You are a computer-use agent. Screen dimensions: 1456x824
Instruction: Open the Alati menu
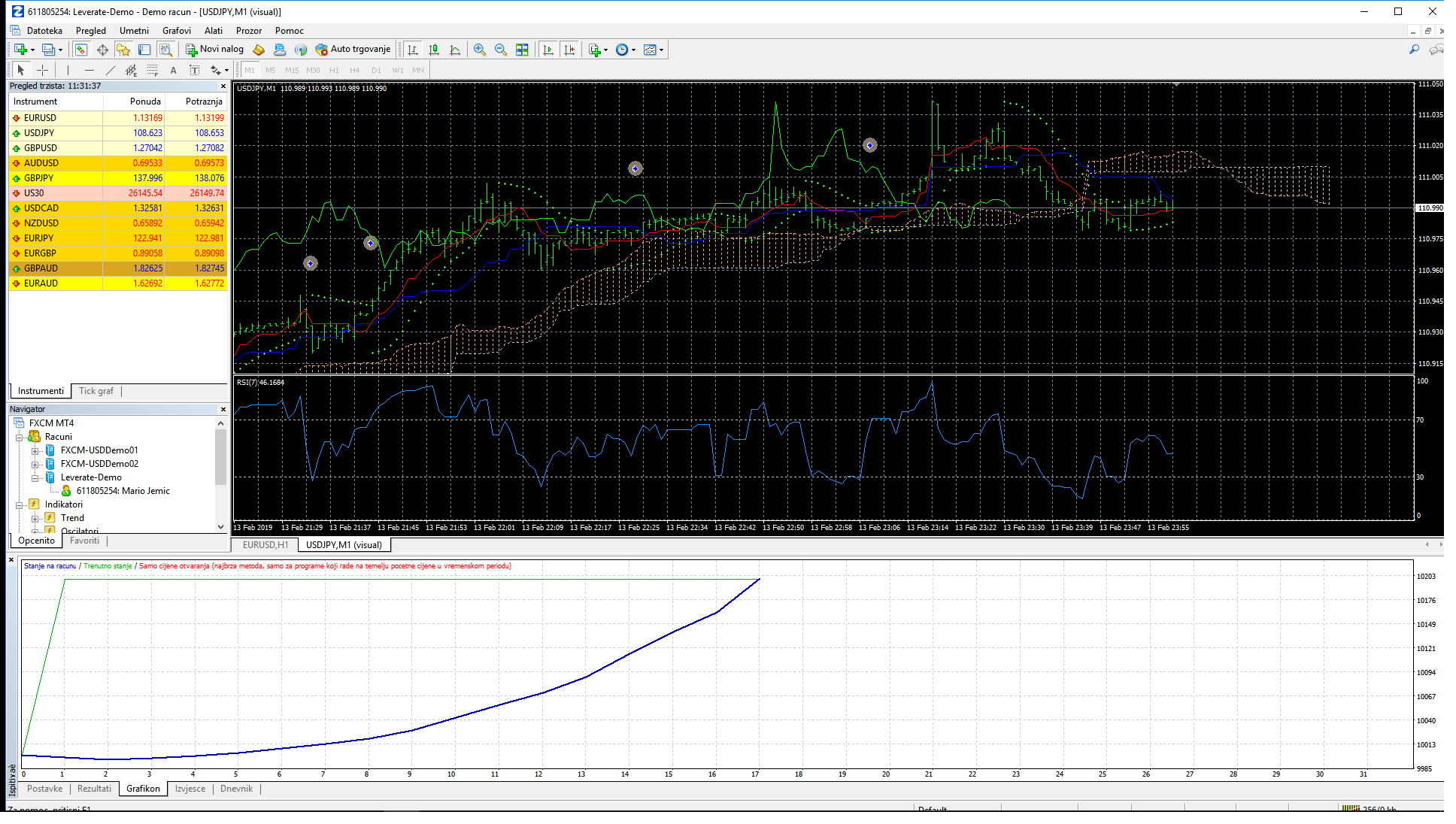214,31
